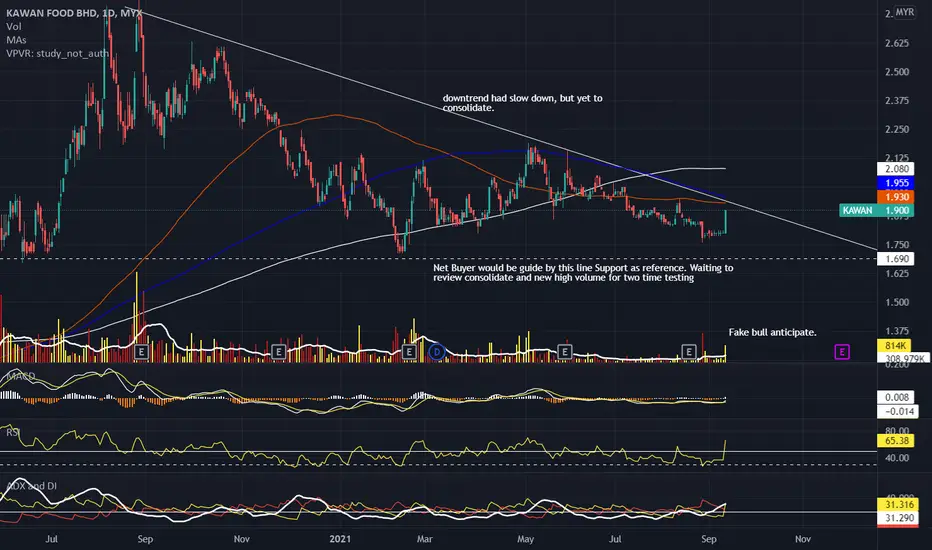Screen dimensions: 932x550
Task: Click the RSI pane label
Action: tap(12, 432)
